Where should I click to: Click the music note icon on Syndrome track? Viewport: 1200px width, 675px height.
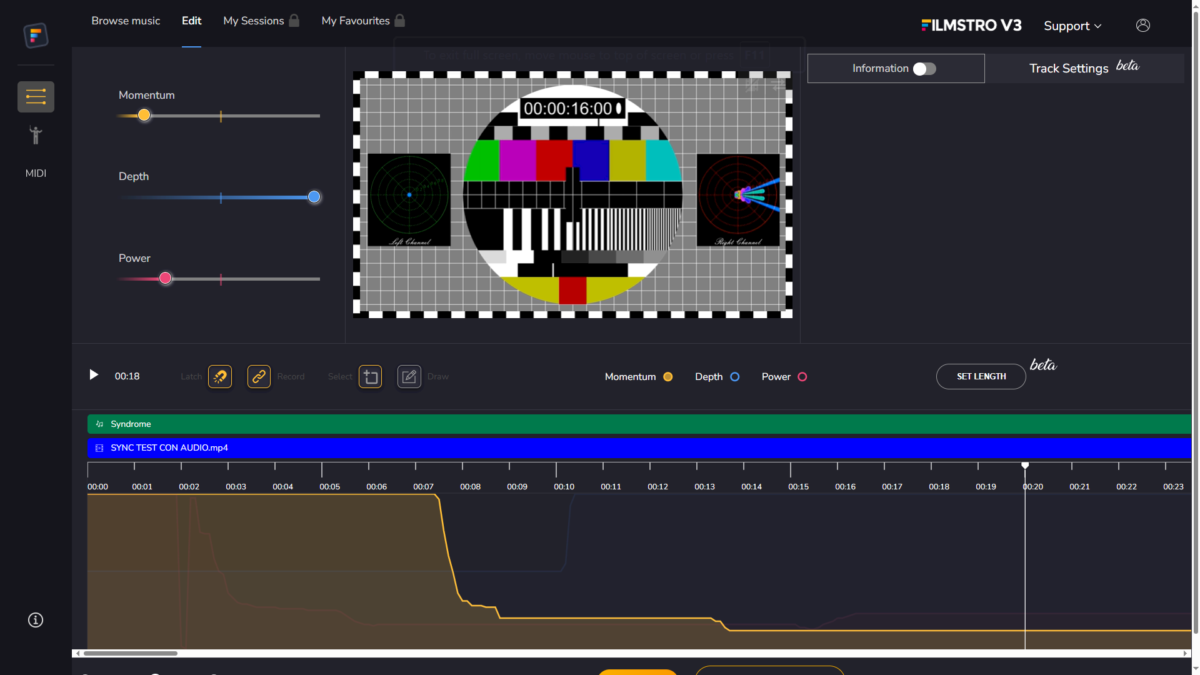coord(99,424)
